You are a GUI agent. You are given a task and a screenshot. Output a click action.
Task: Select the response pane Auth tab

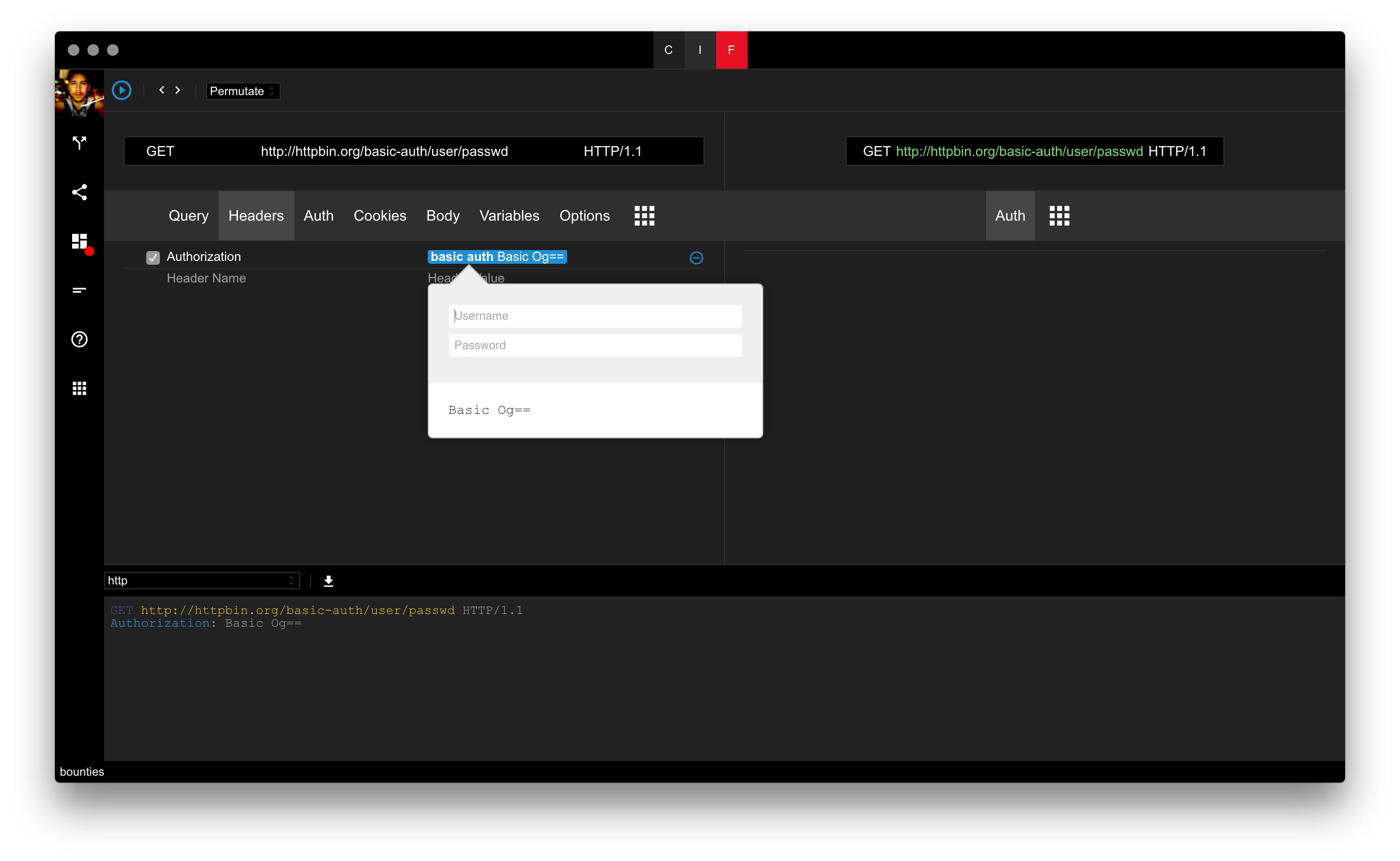1010,216
